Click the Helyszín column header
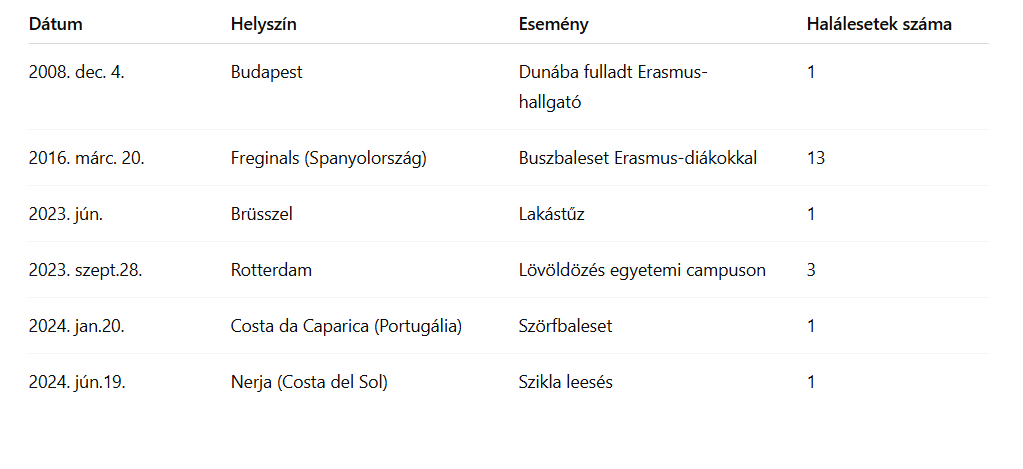1023x469 pixels. (263, 24)
